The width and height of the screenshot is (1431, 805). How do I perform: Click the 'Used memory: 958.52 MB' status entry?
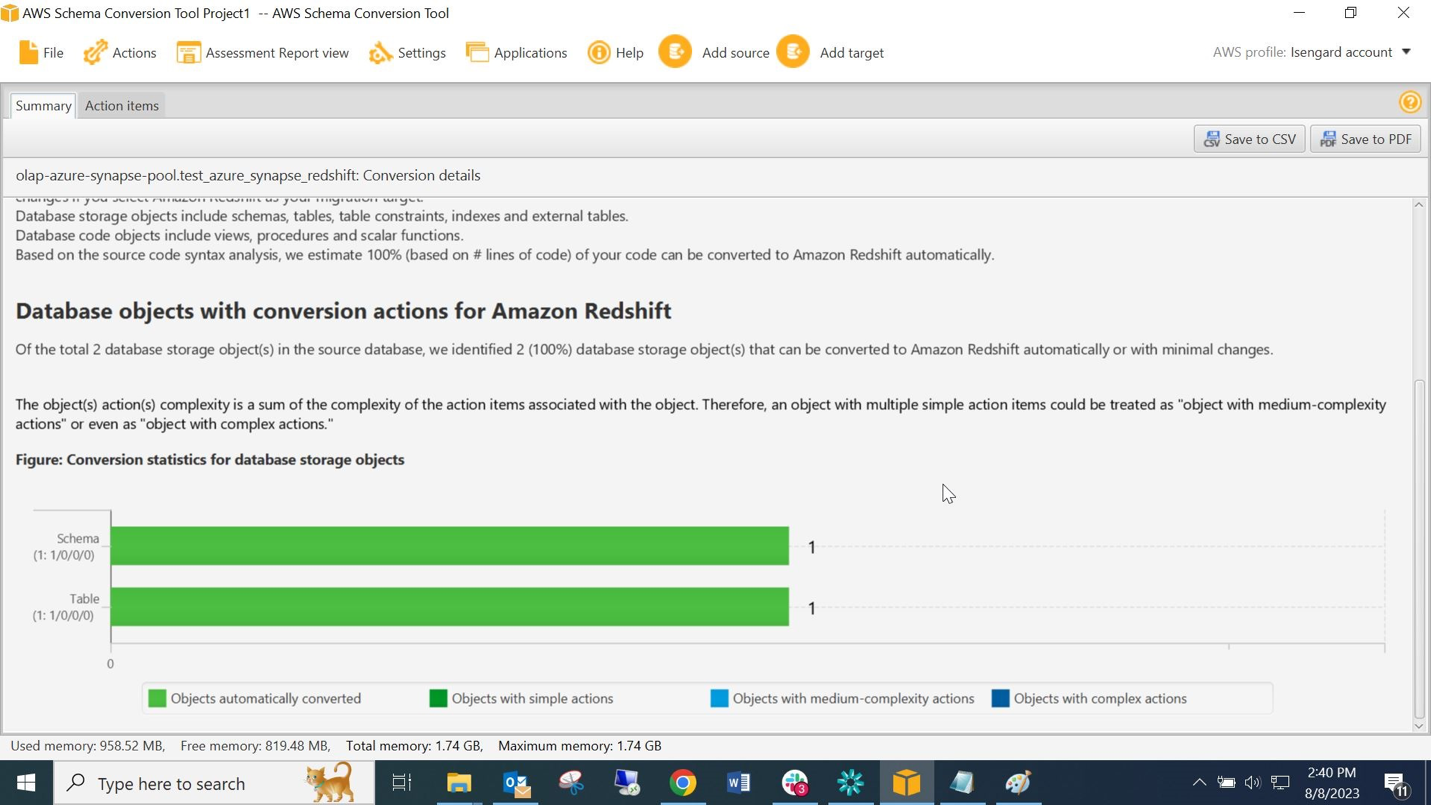88,746
